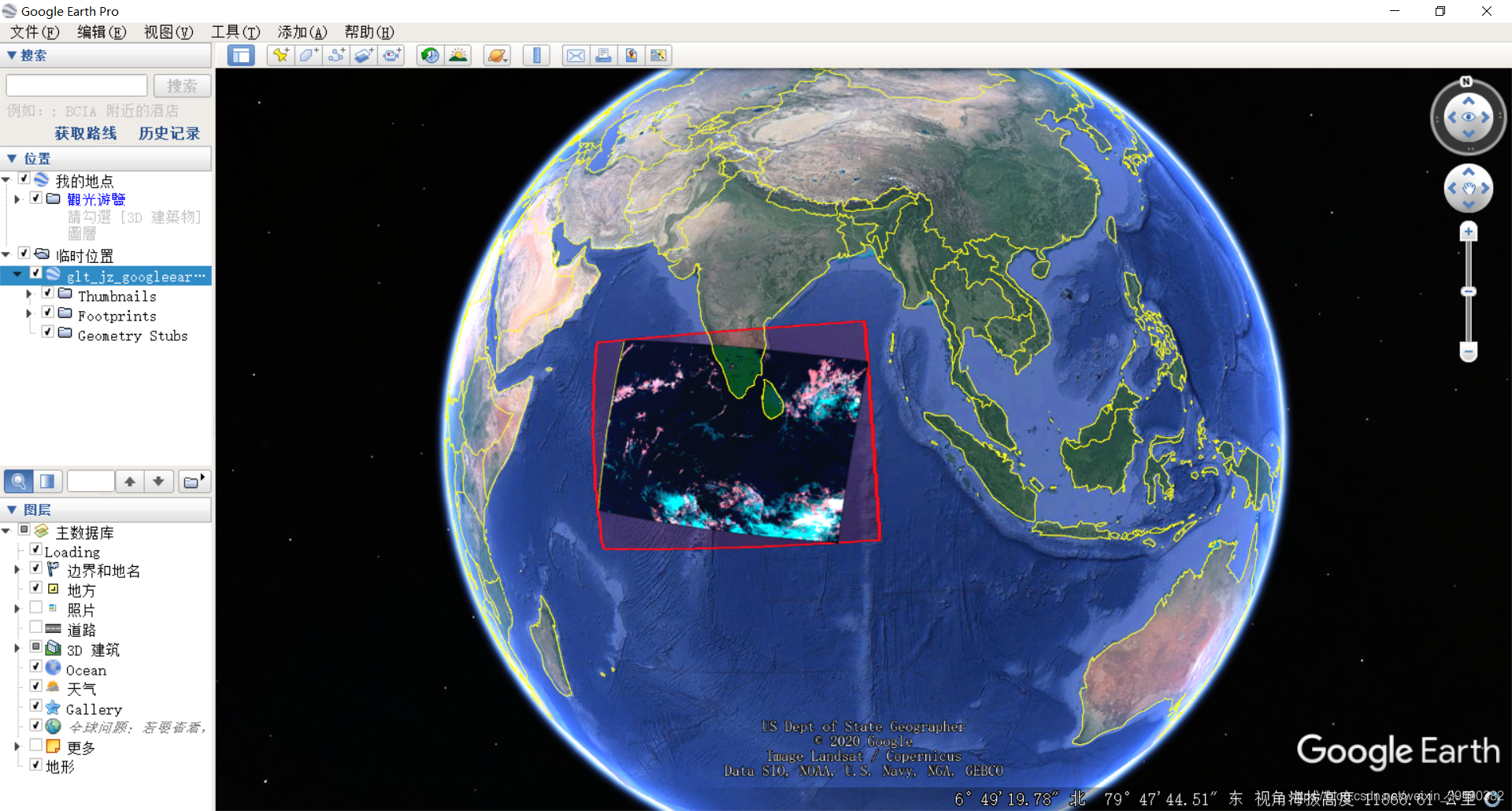The width and height of the screenshot is (1512, 811).
Task: Zoom out with the minus button
Action: [x=1469, y=351]
